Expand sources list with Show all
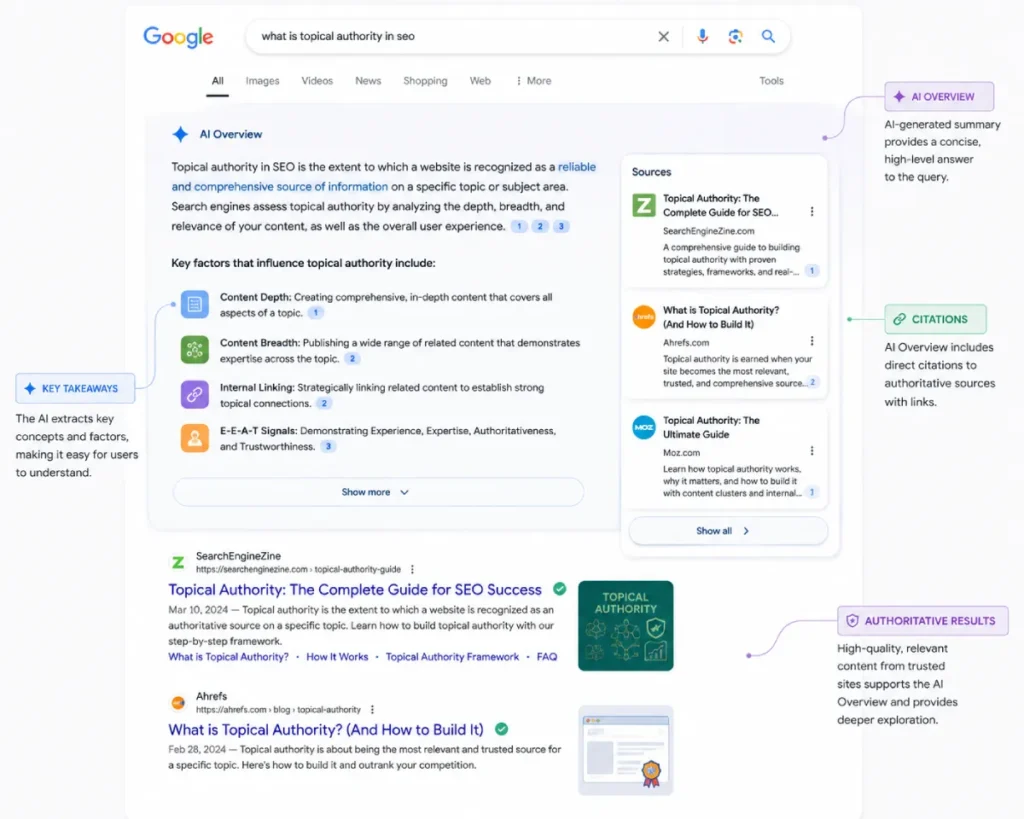1024x819 pixels. tap(728, 531)
